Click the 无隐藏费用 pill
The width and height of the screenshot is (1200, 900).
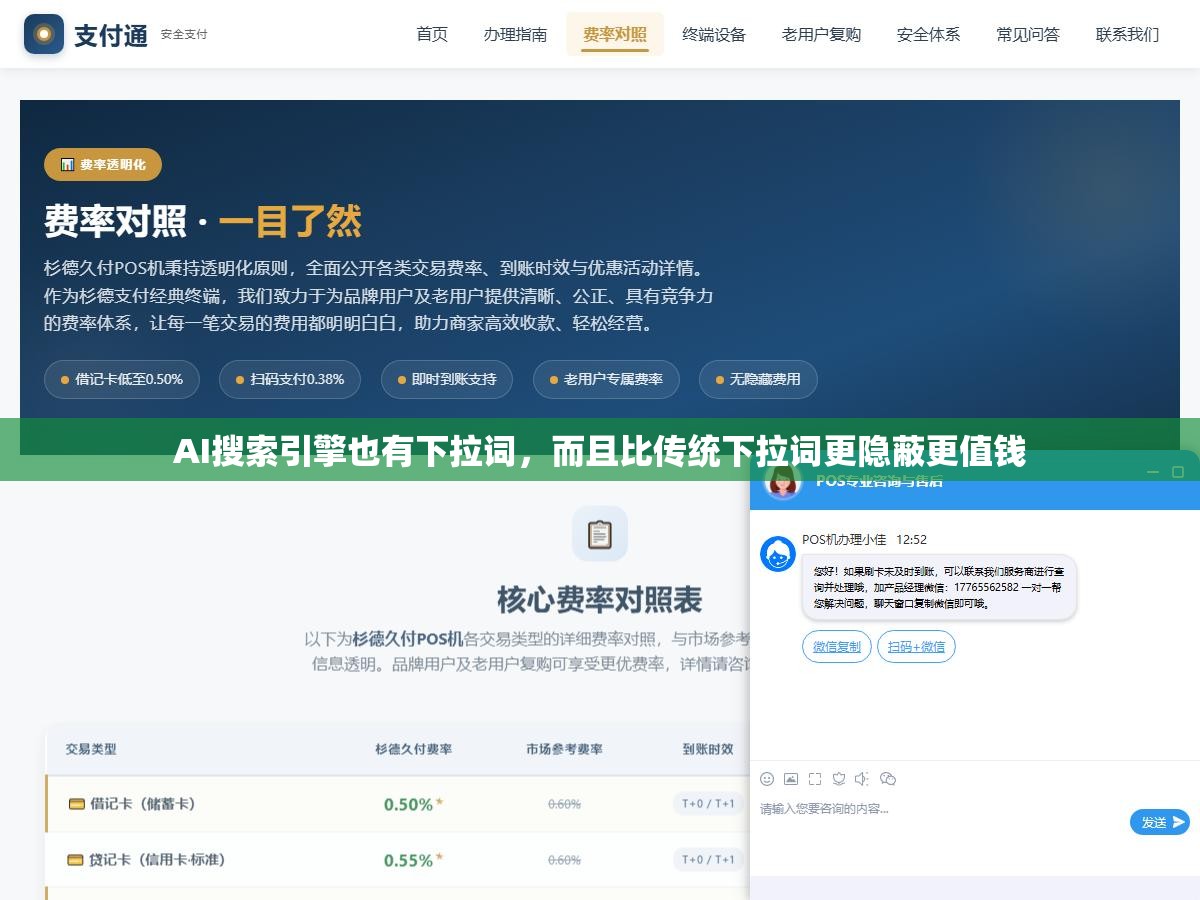click(x=758, y=379)
